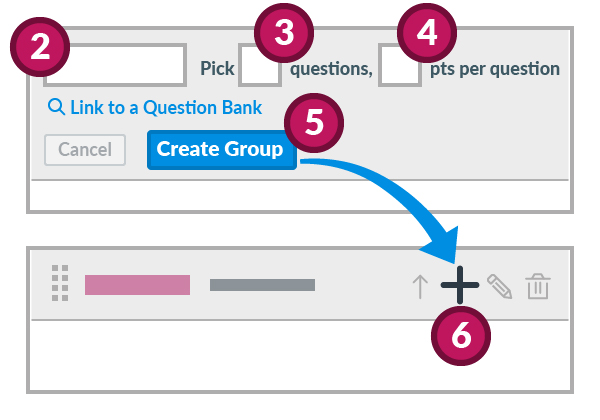Click the number 4 step badge
Image resolution: width=600 pixels, height=420 pixels.
[x=427, y=34]
